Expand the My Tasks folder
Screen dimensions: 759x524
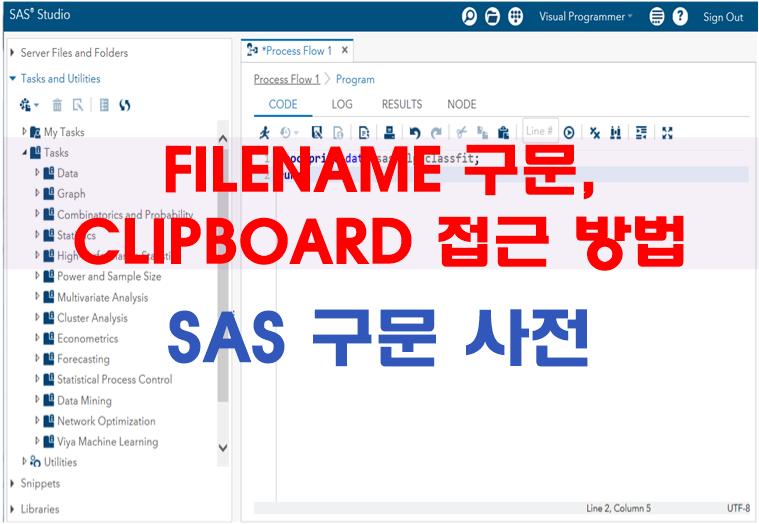[x=24, y=131]
